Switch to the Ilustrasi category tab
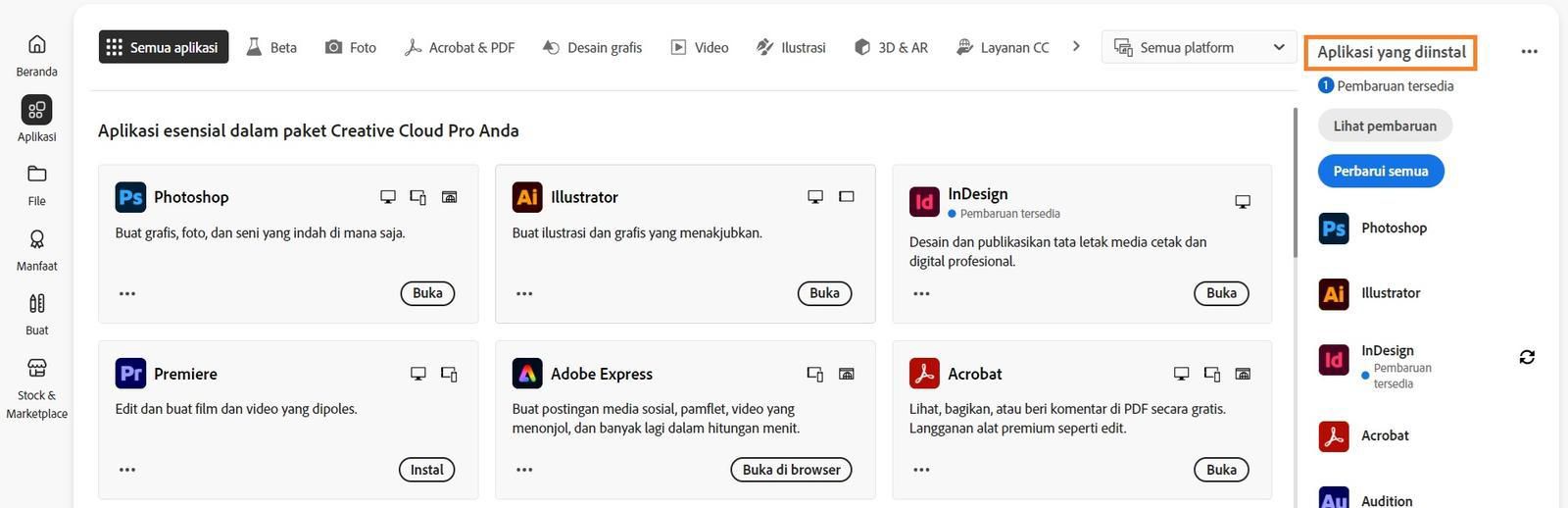The width and height of the screenshot is (1568, 508). click(791, 47)
